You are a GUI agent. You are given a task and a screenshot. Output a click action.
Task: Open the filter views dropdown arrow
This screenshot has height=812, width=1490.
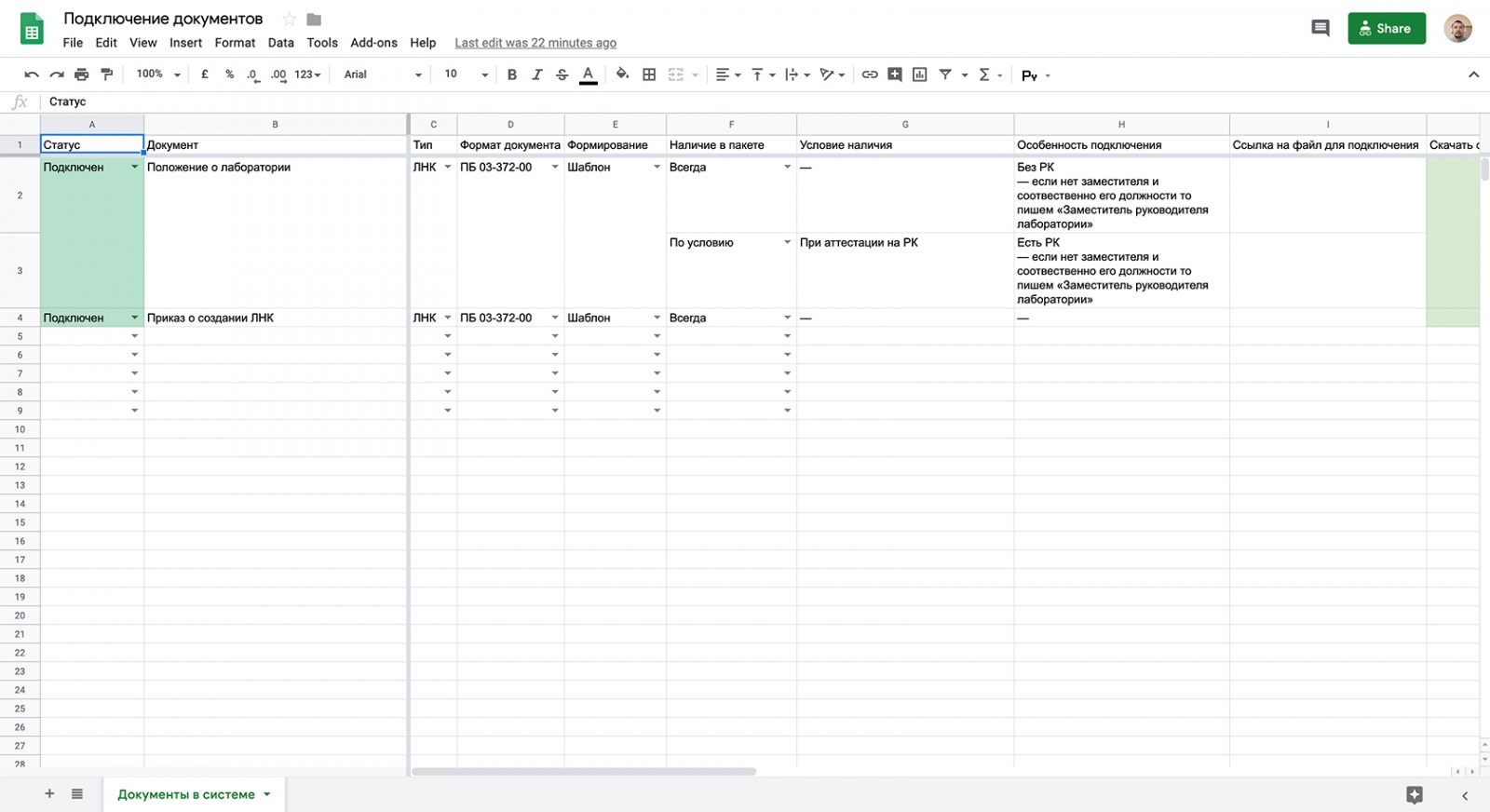coord(965,74)
